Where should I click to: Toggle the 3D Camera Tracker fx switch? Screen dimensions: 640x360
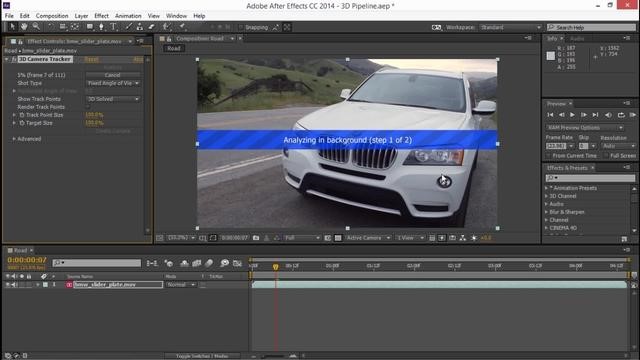(x=14, y=59)
